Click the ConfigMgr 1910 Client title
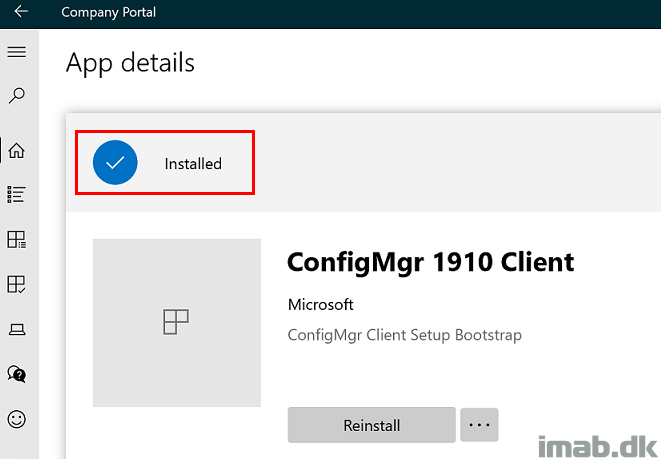Image resolution: width=661 pixels, height=459 pixels. 430,262
